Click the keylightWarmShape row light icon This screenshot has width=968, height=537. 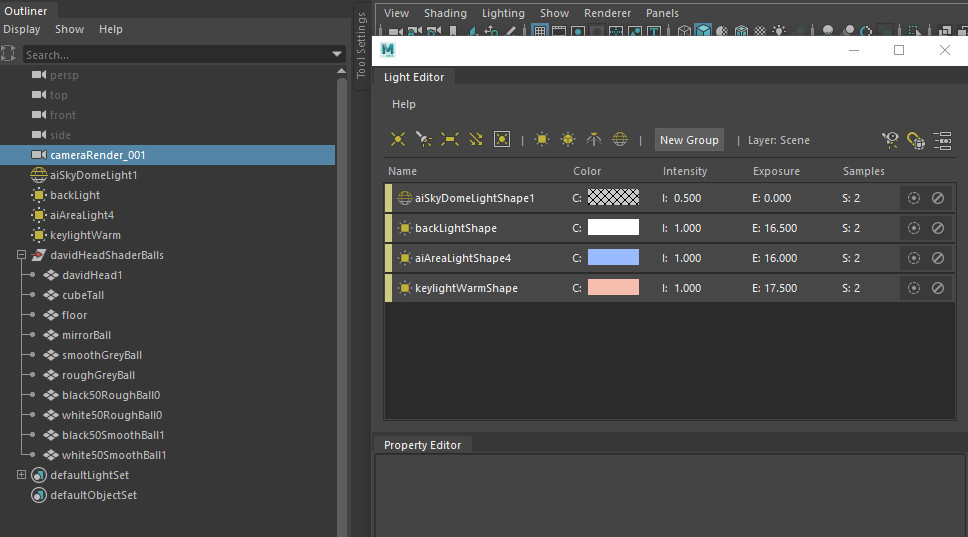tap(404, 288)
